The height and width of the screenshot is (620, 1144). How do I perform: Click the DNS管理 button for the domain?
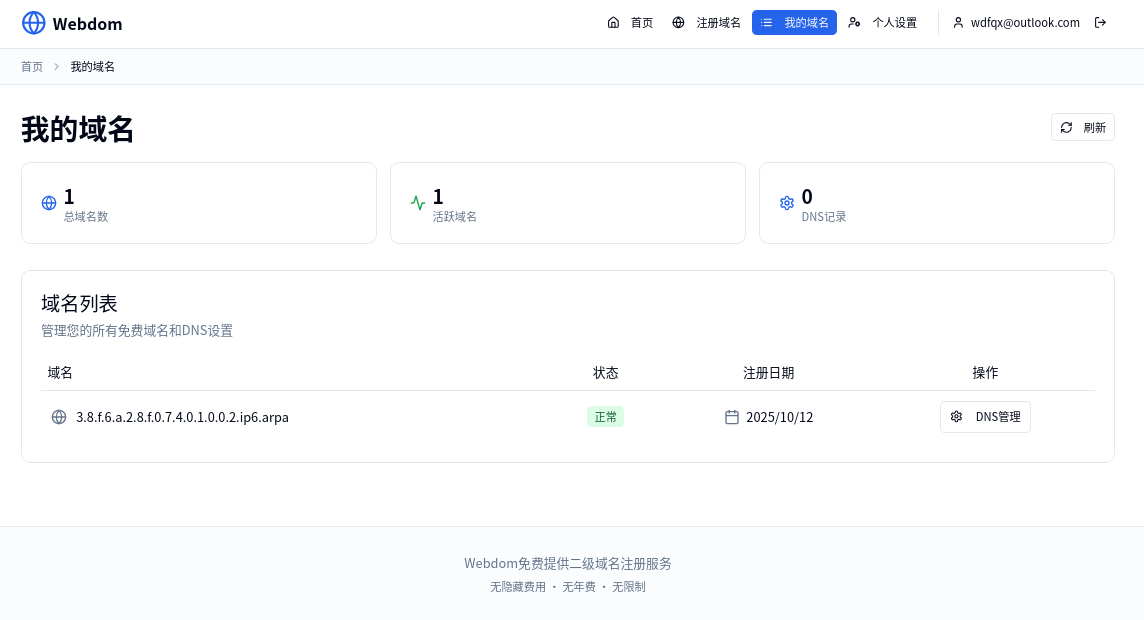[985, 417]
